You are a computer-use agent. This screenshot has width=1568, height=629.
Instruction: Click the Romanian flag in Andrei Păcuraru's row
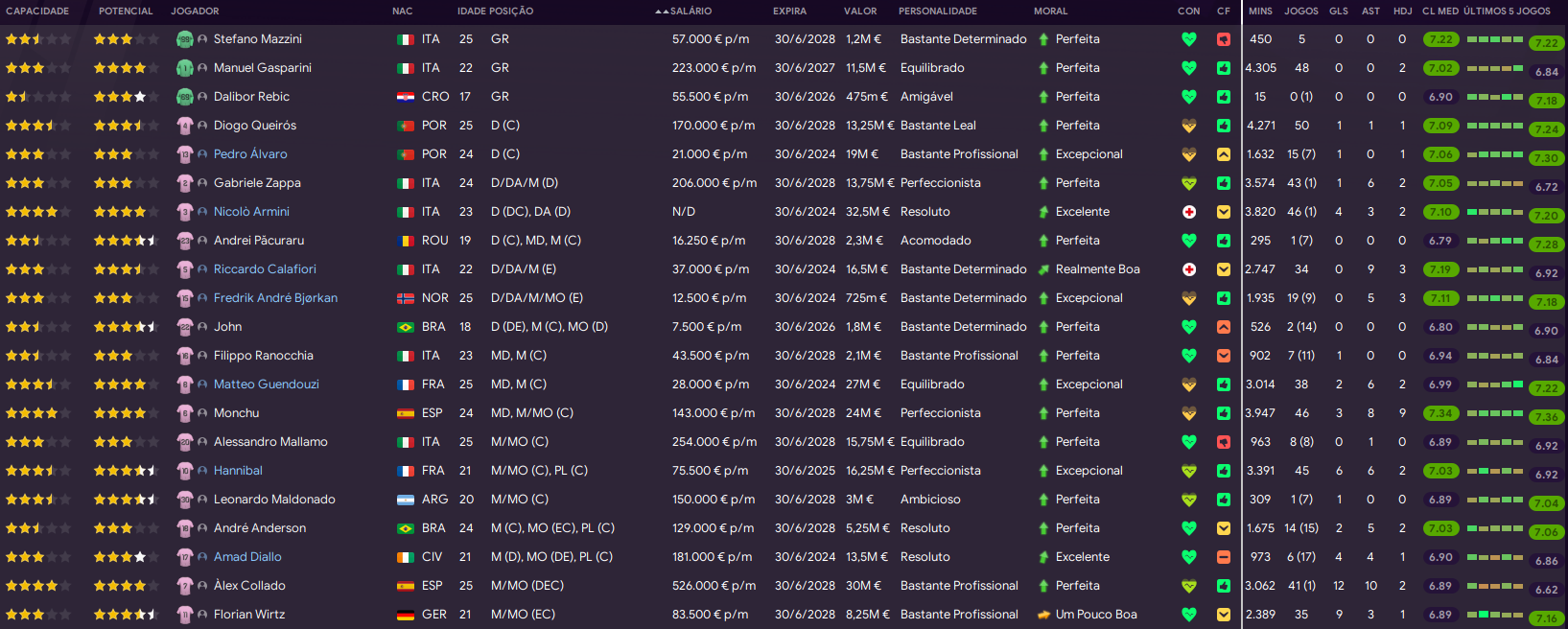click(406, 241)
